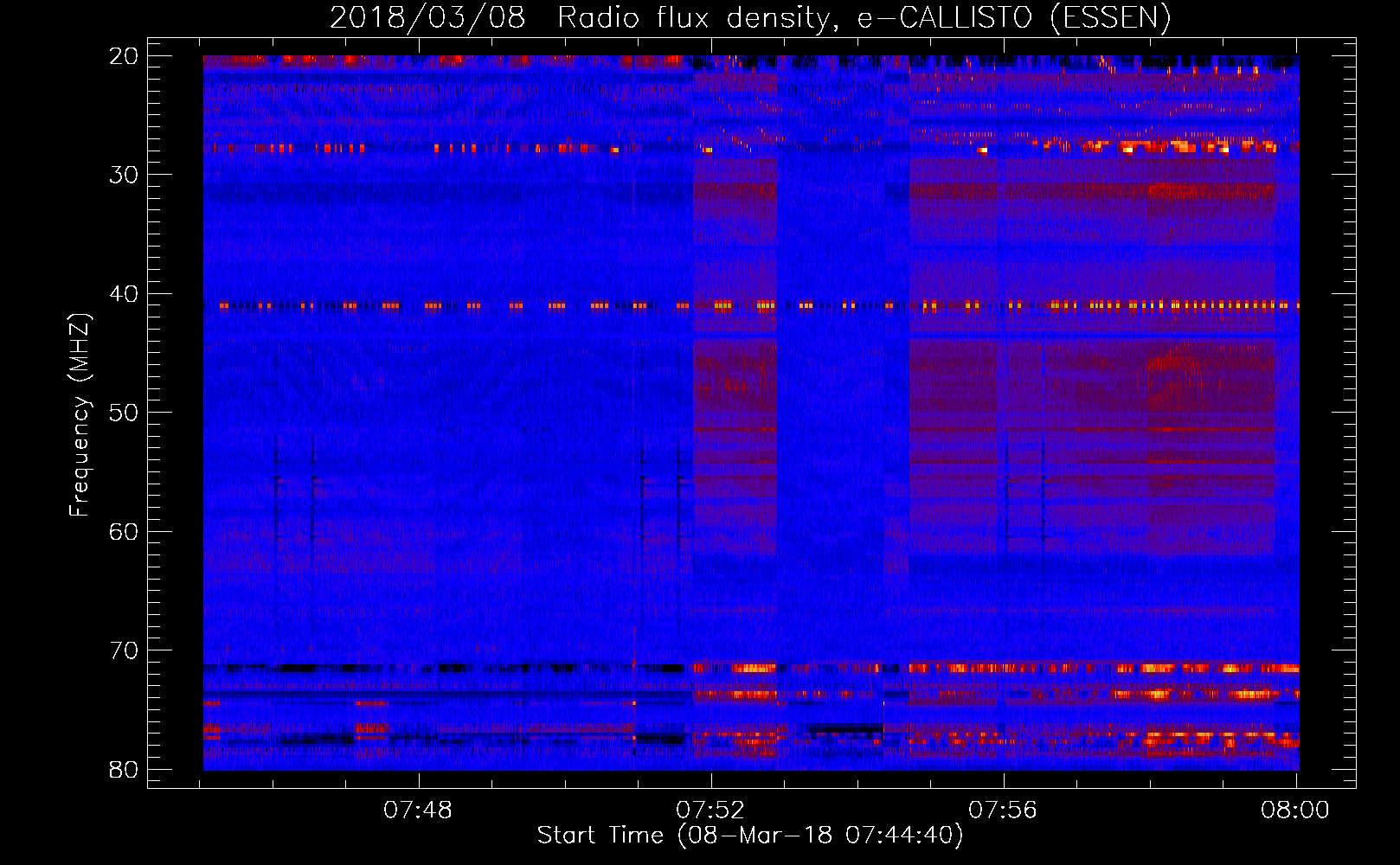This screenshot has height=865, width=1400.
Task: Click the 60 frequency tick label
Action: [x=124, y=532]
